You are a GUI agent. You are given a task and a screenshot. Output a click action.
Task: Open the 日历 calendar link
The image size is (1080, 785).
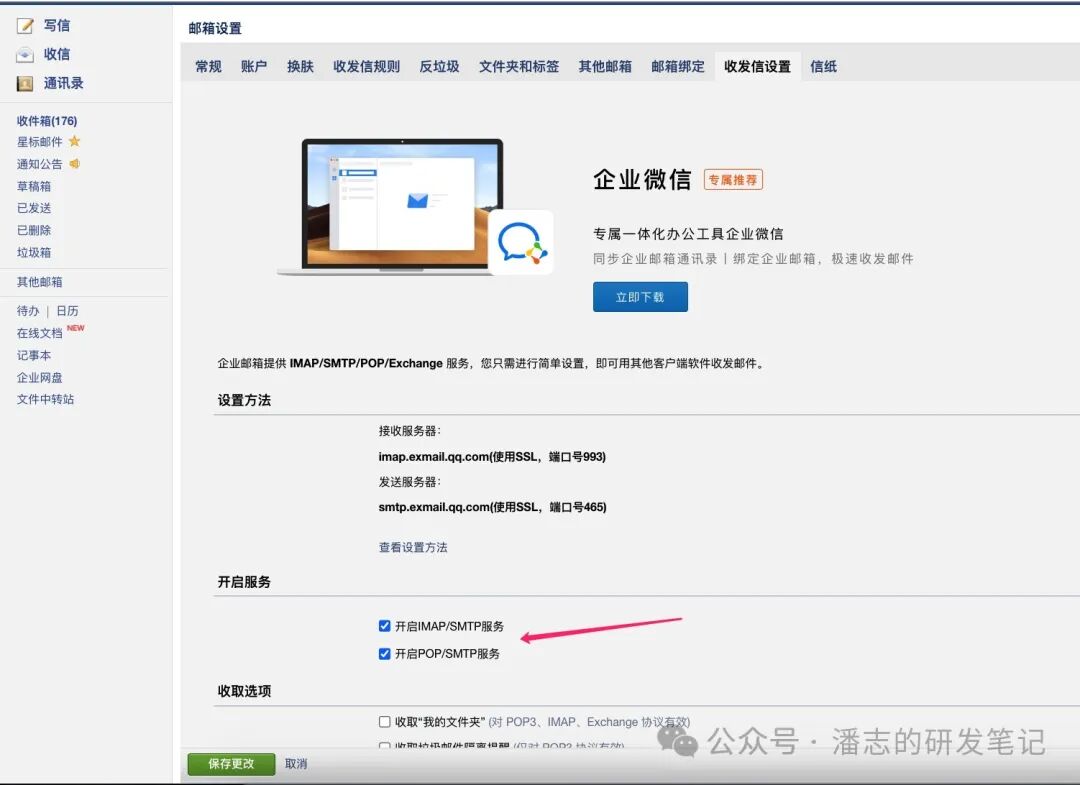(x=68, y=311)
